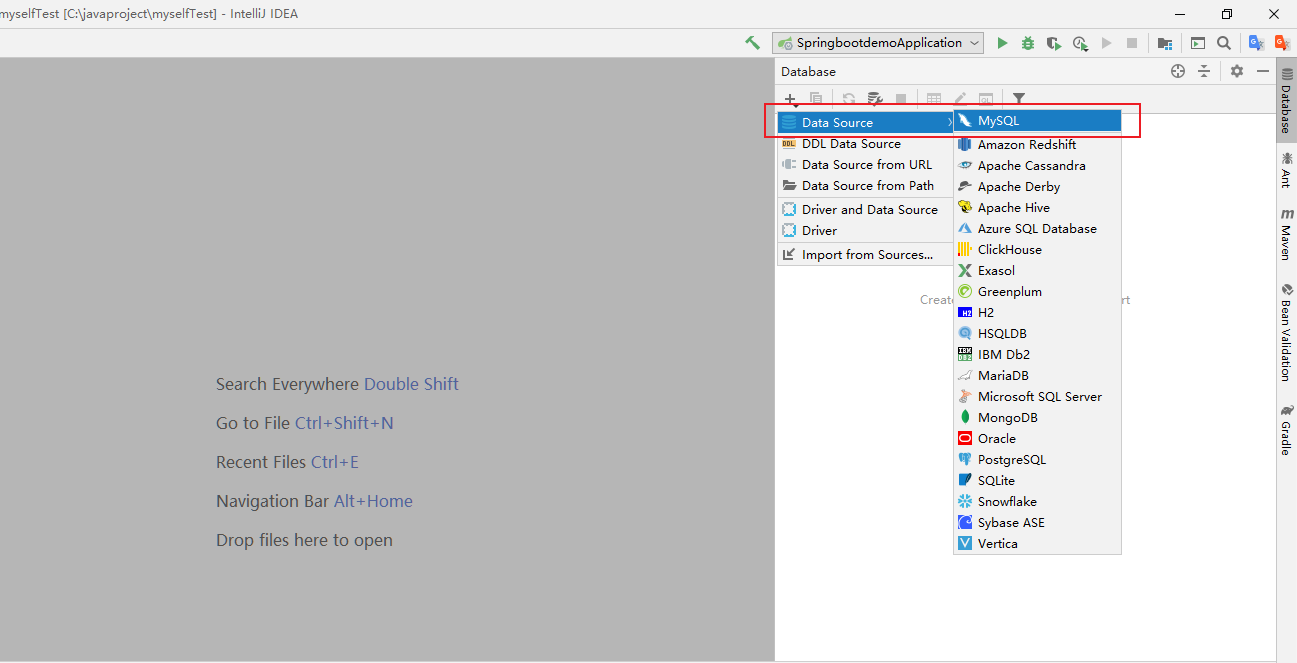
Task: Collapse all in the Database panel header
Action: (x=1204, y=71)
